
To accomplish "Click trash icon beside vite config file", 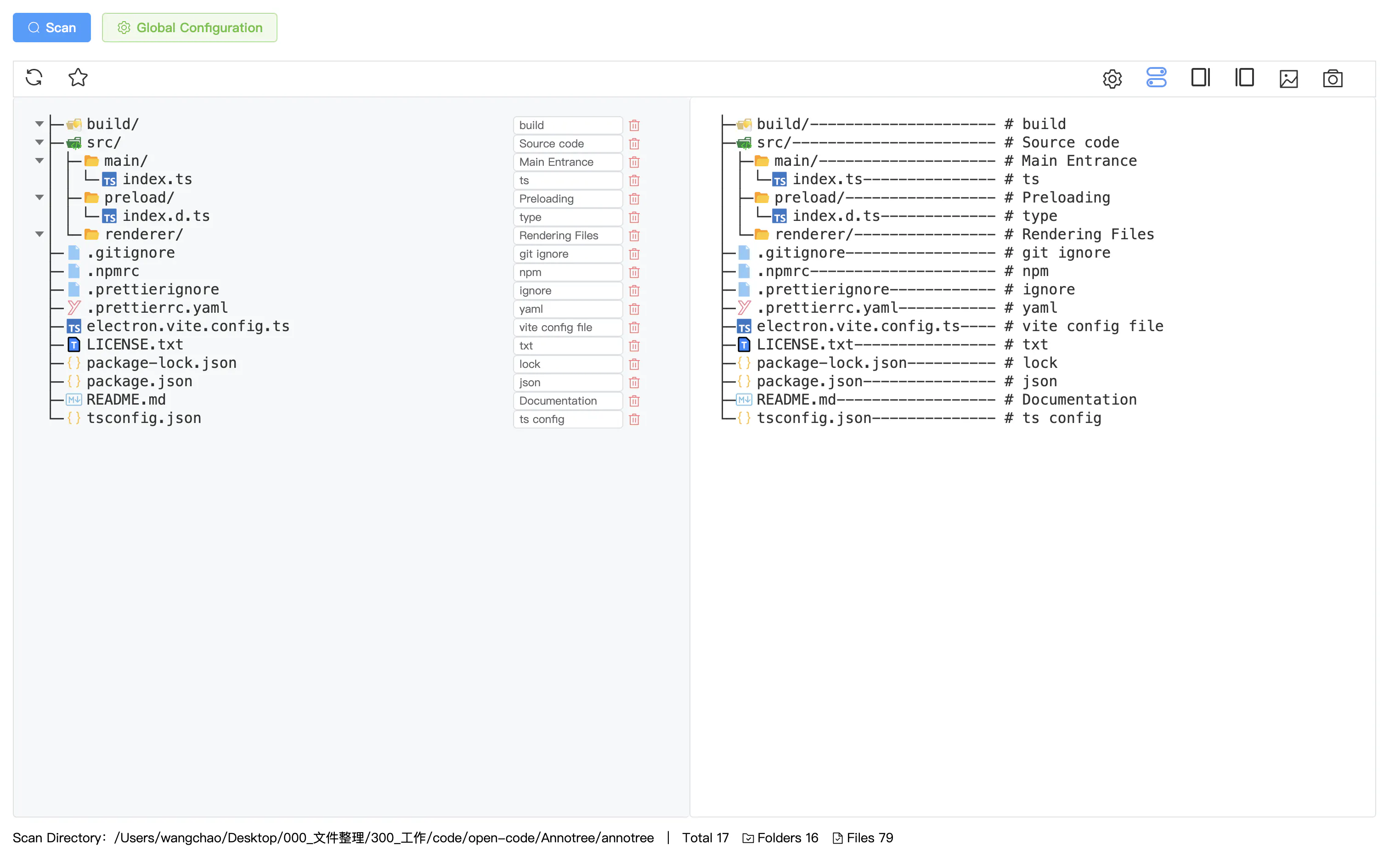I will pos(634,327).
